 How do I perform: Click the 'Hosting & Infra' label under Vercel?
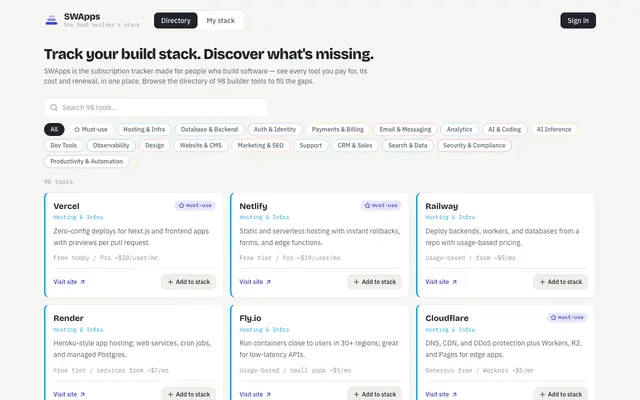[78, 218]
